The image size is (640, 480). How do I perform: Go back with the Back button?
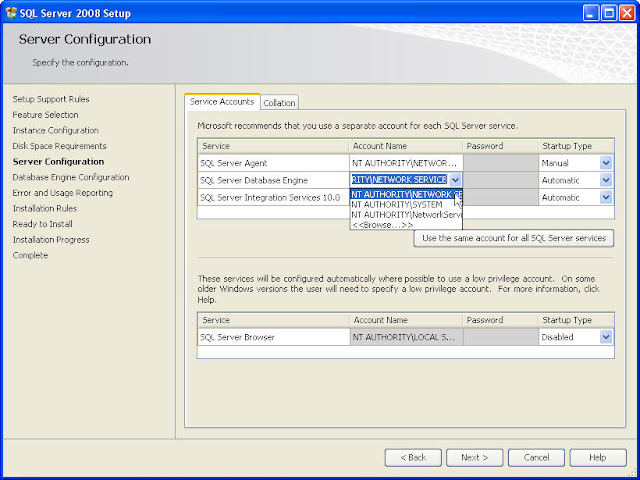(x=413, y=457)
